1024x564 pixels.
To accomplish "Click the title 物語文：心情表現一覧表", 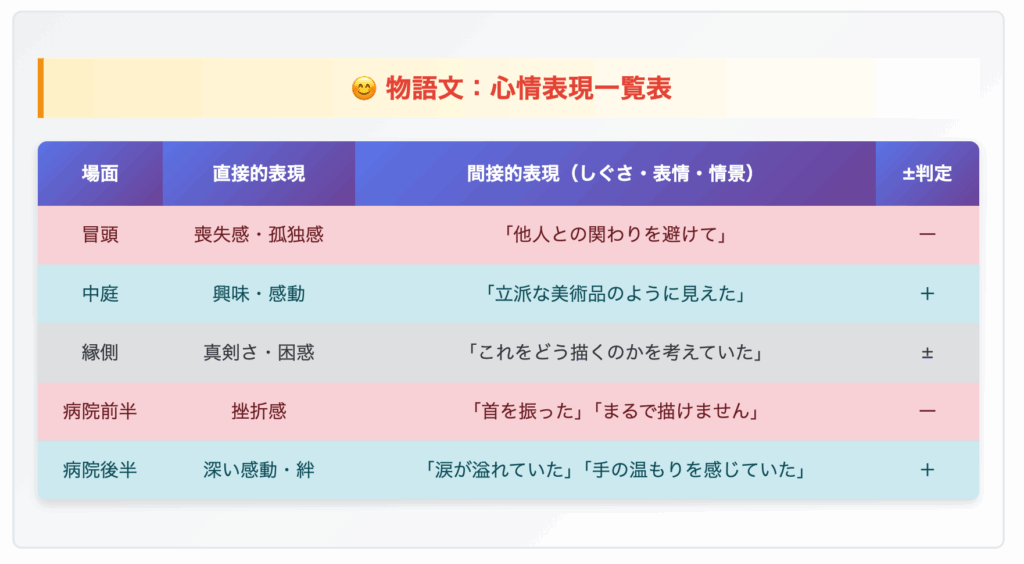I will [528, 88].
